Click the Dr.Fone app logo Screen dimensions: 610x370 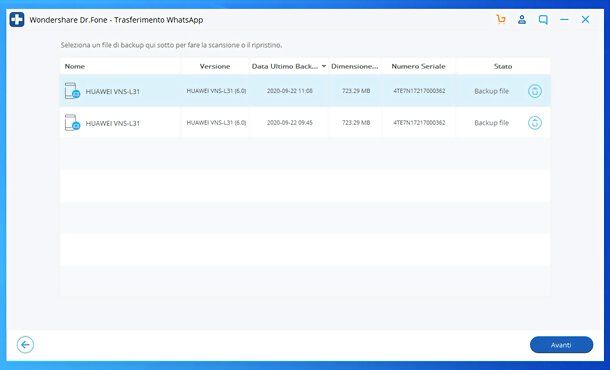[17, 19]
